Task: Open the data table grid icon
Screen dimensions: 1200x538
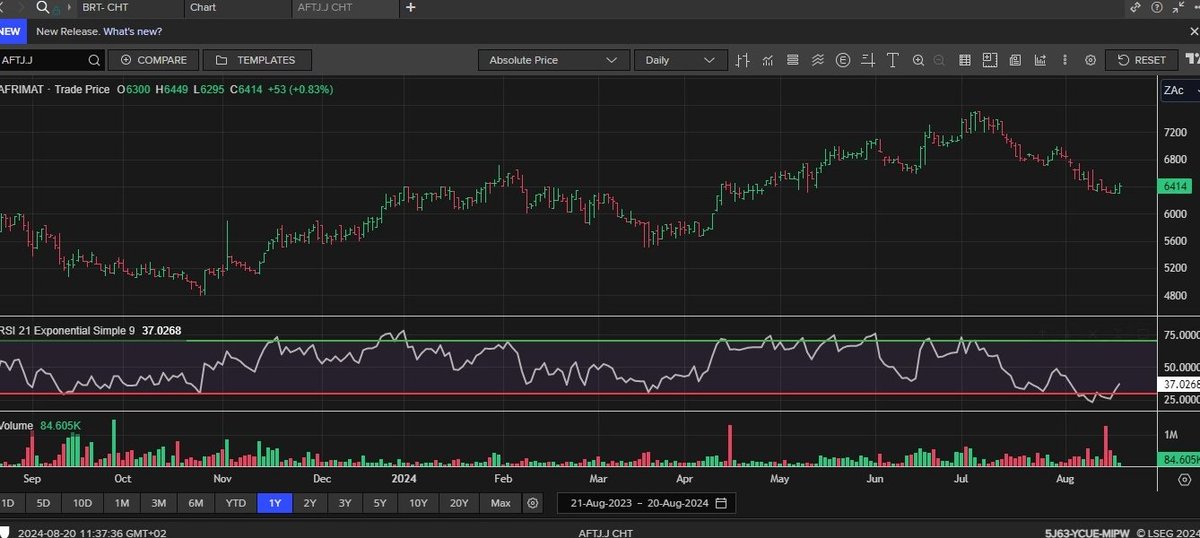Action: 965,60
